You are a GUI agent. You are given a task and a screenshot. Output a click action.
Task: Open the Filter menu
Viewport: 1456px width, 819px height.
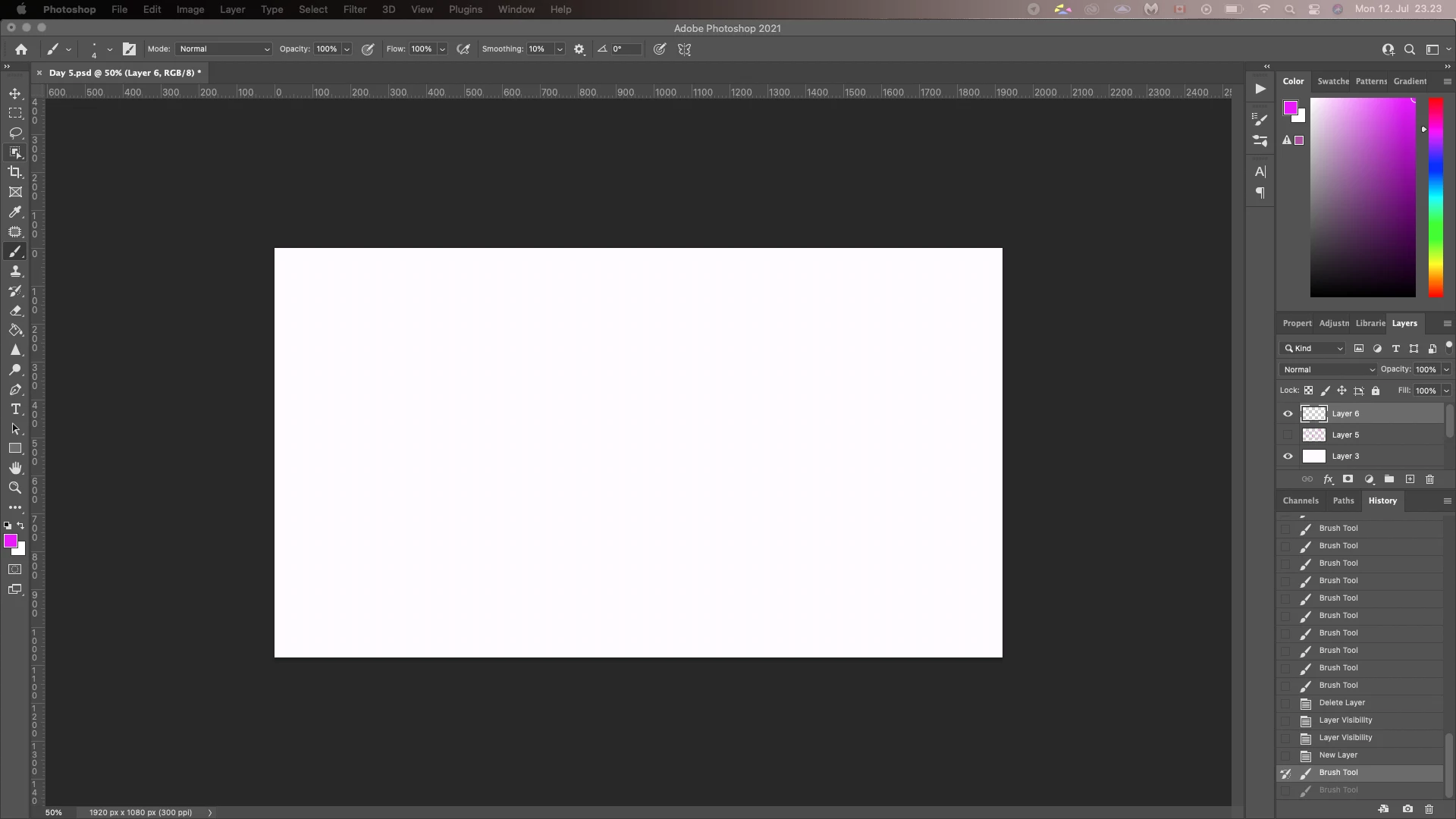click(x=354, y=9)
